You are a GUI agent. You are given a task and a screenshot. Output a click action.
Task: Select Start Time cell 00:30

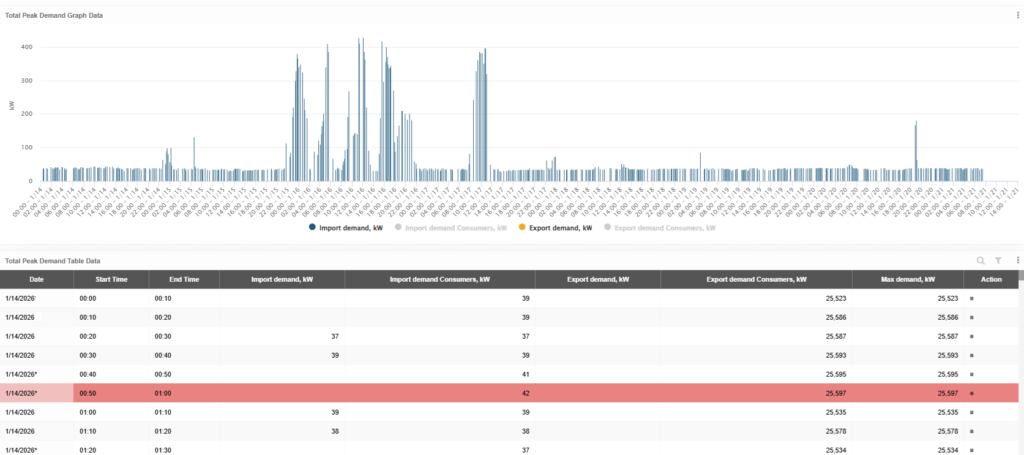112,356
